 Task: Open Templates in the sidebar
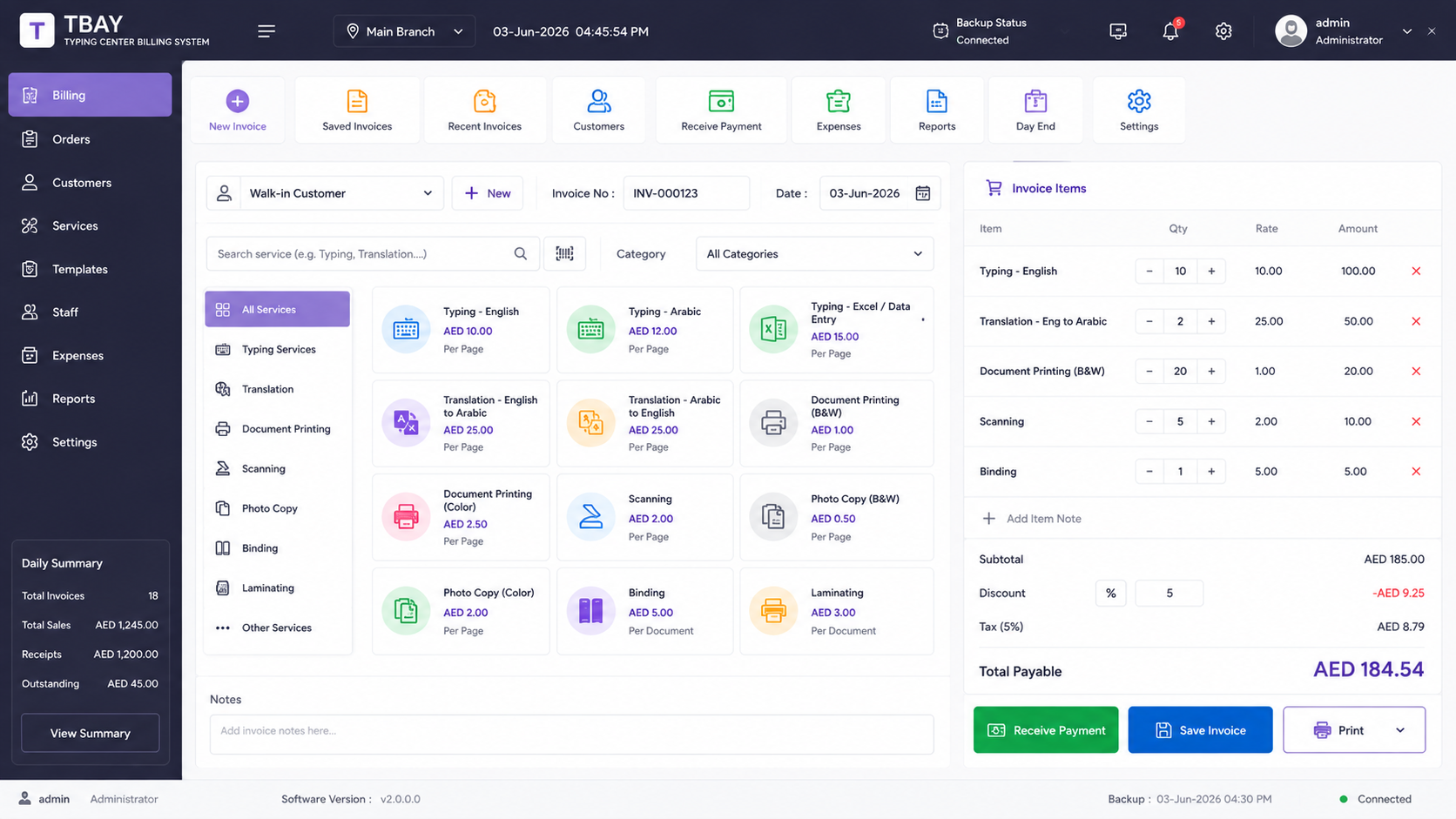[x=90, y=269]
